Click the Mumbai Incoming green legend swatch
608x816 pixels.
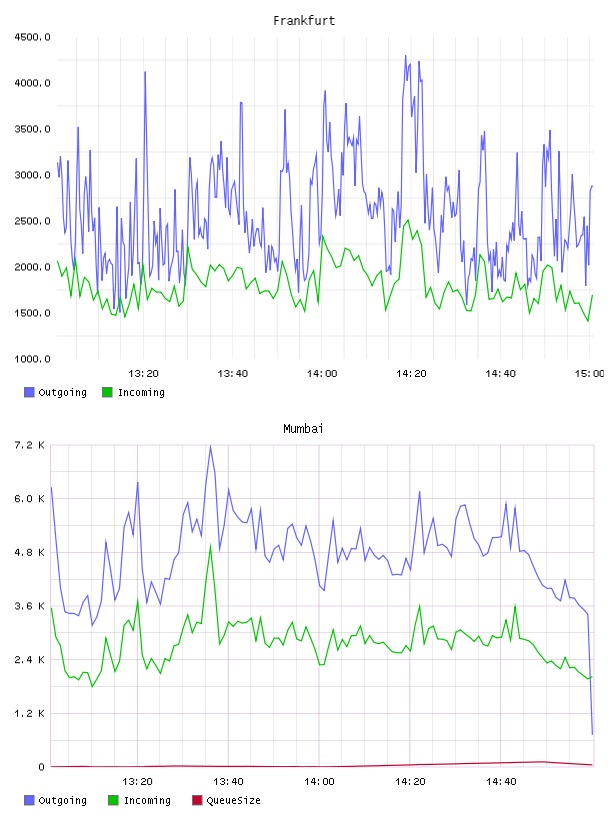[x=113, y=800]
